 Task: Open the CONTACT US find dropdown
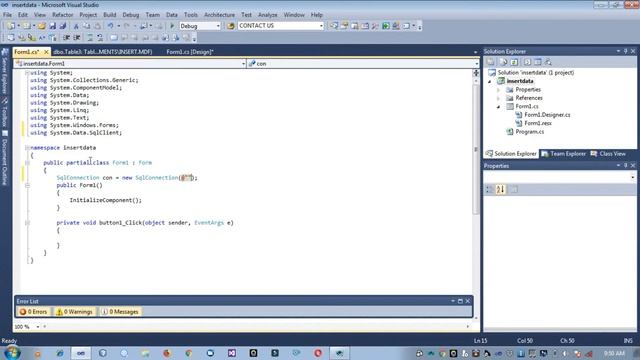tap(321, 26)
